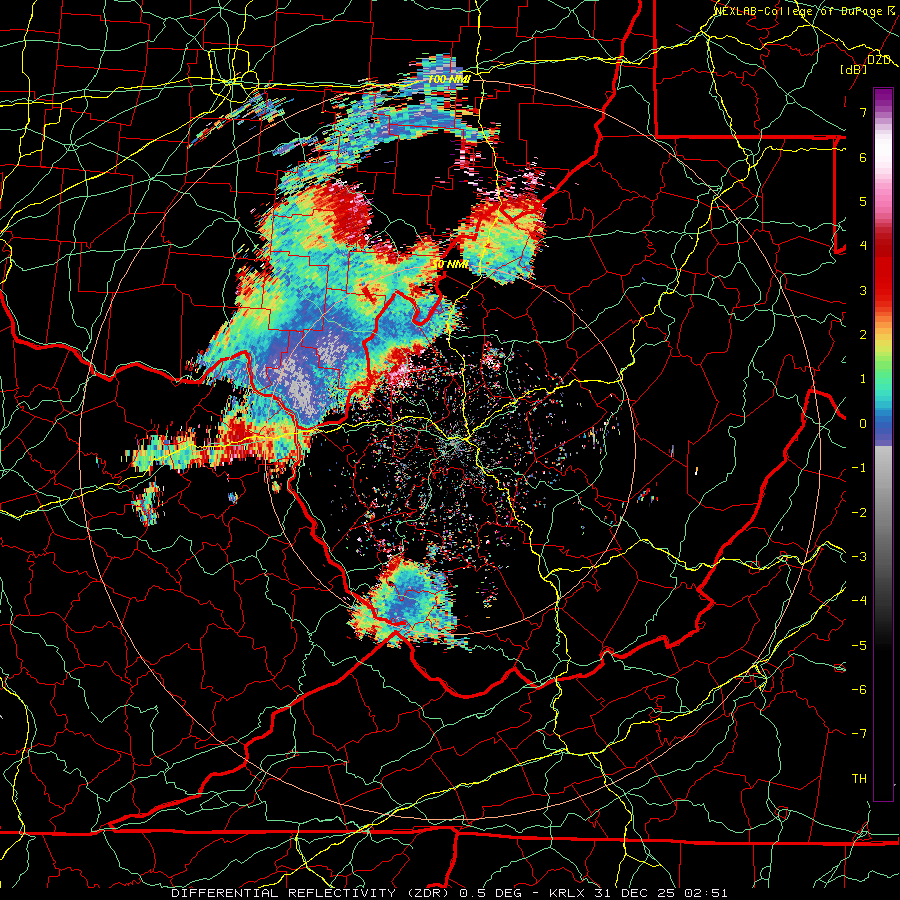The width and height of the screenshot is (900, 900).
Task: Click the "7" value on the color scale
Action: coord(863,112)
